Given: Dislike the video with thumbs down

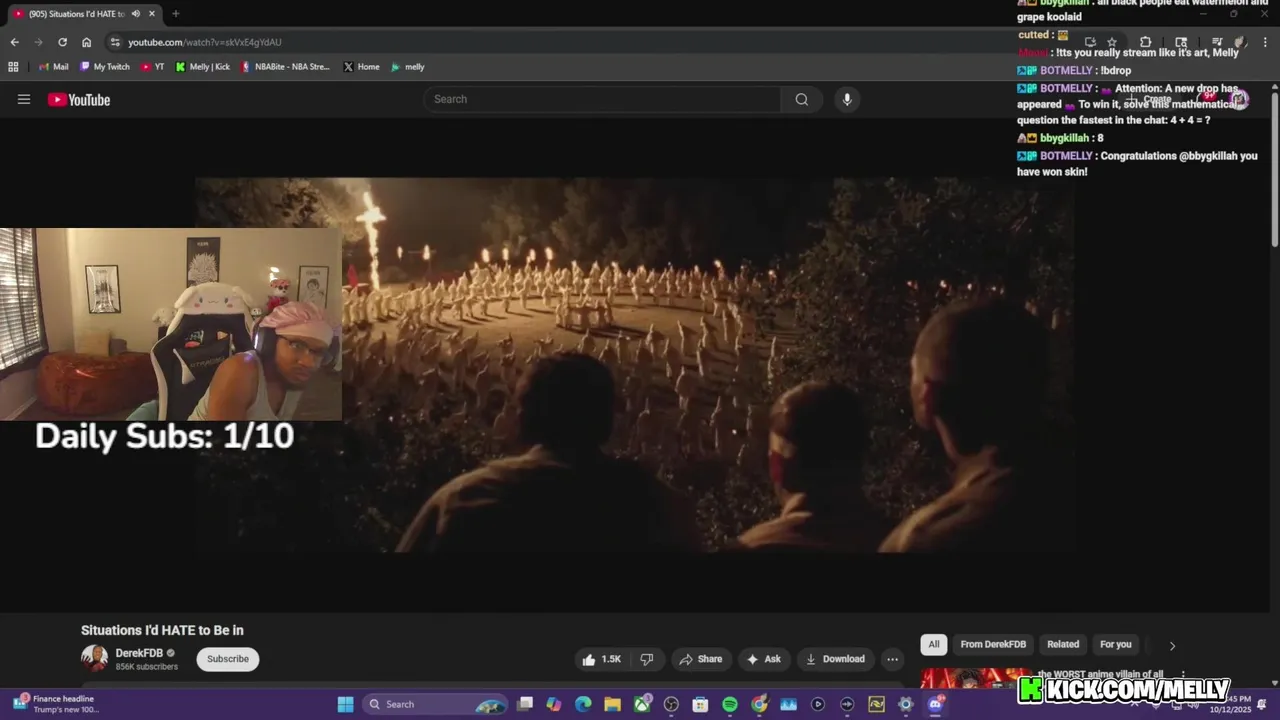Looking at the screenshot, I should 647,659.
